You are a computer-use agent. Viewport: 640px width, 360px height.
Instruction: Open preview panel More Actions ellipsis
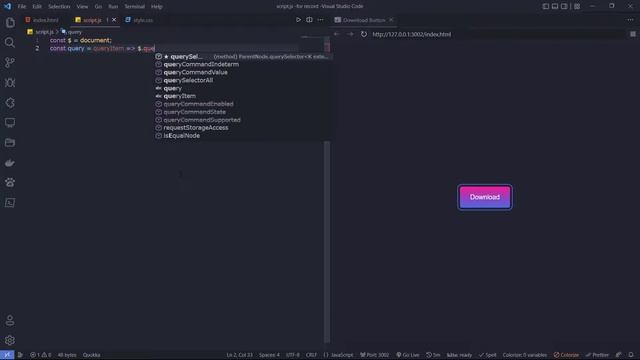tap(631, 20)
